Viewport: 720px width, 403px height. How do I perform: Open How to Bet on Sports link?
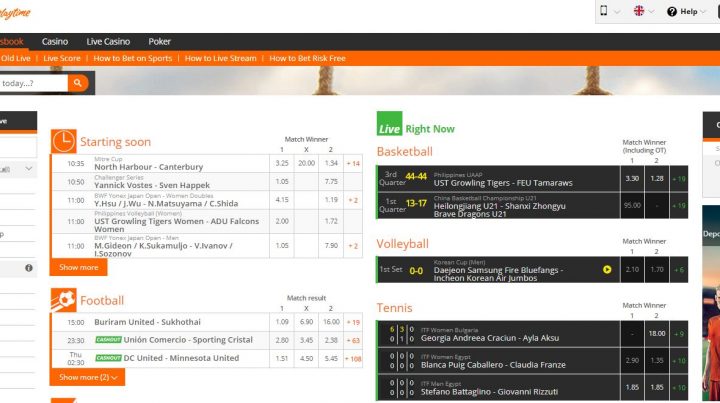click(133, 58)
